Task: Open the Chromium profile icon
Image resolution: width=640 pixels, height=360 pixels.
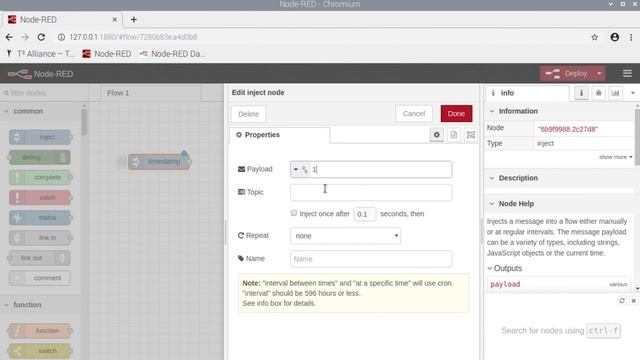Action: click(x=615, y=37)
